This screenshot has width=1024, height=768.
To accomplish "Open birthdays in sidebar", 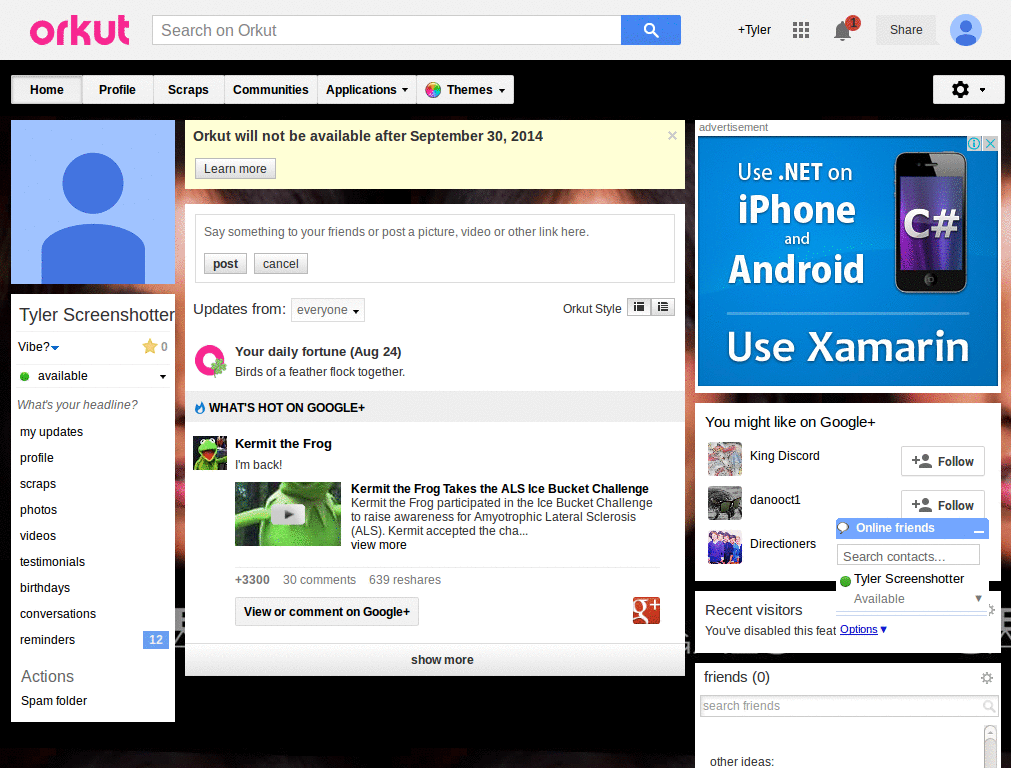I will click(45, 588).
